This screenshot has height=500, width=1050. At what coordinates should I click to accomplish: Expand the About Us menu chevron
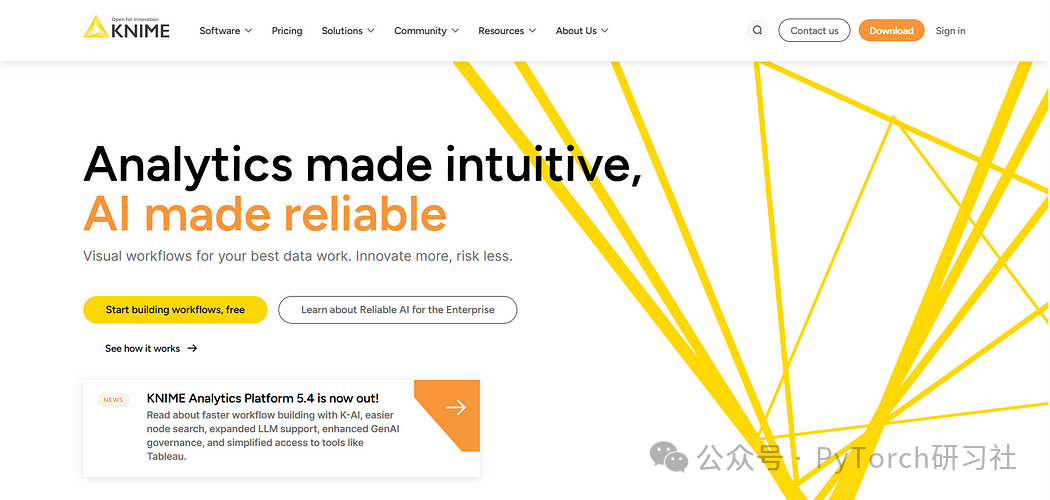click(605, 31)
